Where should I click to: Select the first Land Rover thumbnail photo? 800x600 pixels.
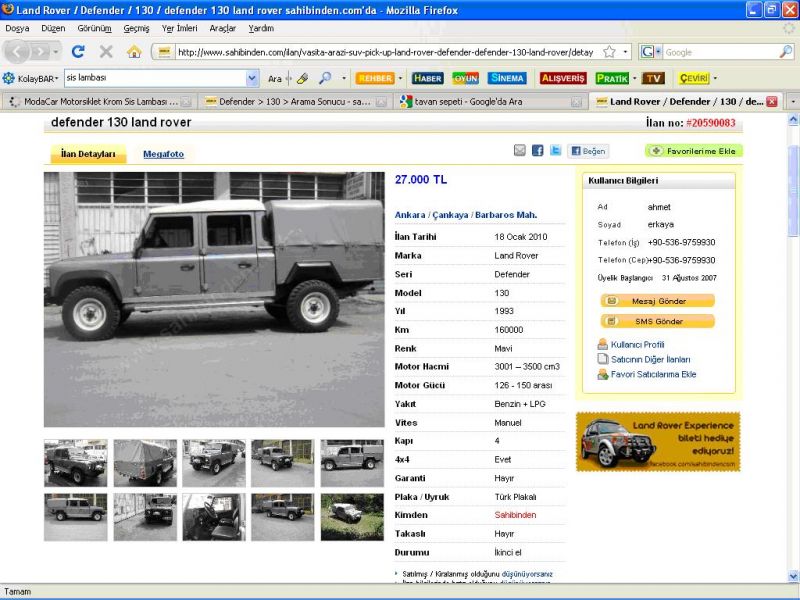(x=76, y=463)
